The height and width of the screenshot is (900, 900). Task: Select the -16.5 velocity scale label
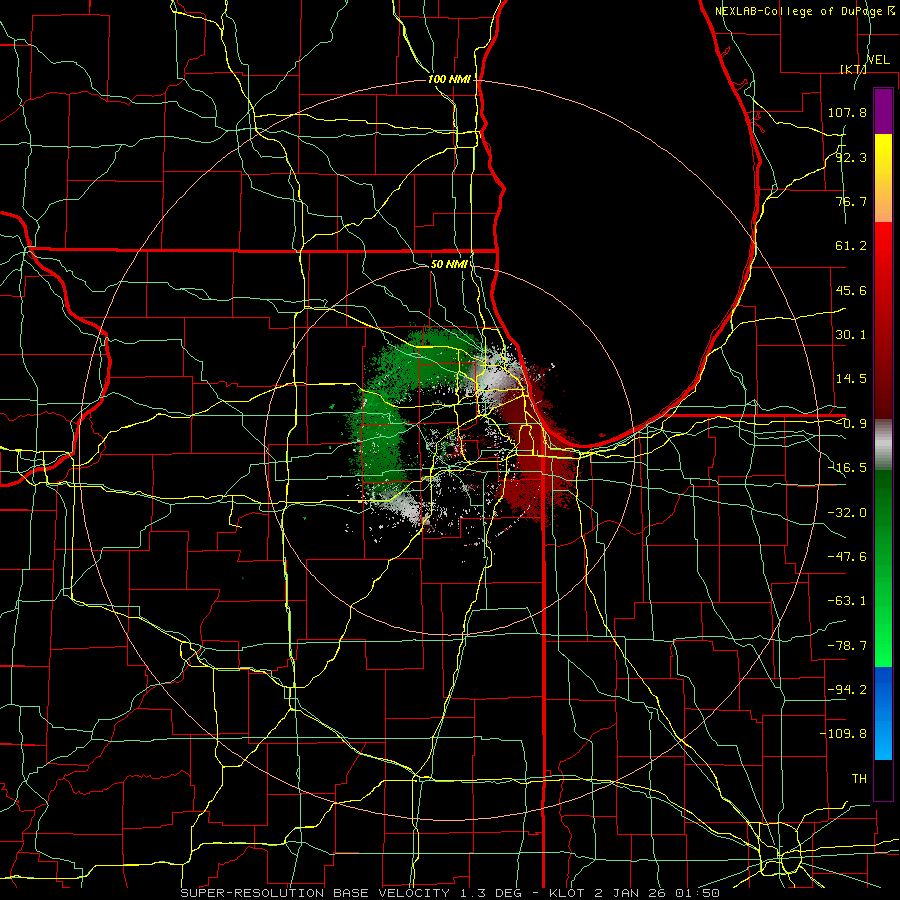(x=847, y=468)
